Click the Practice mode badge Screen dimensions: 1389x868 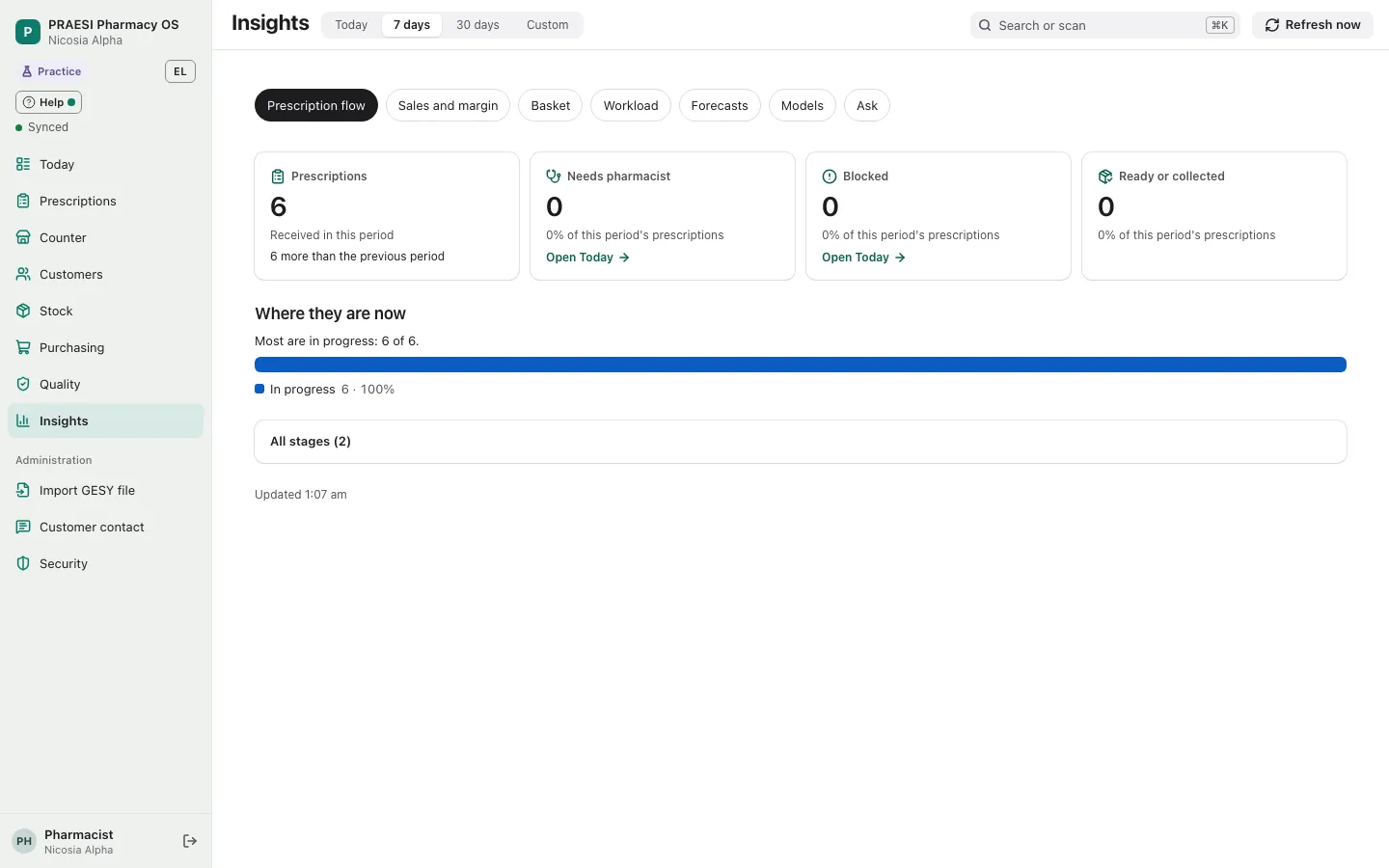click(52, 71)
